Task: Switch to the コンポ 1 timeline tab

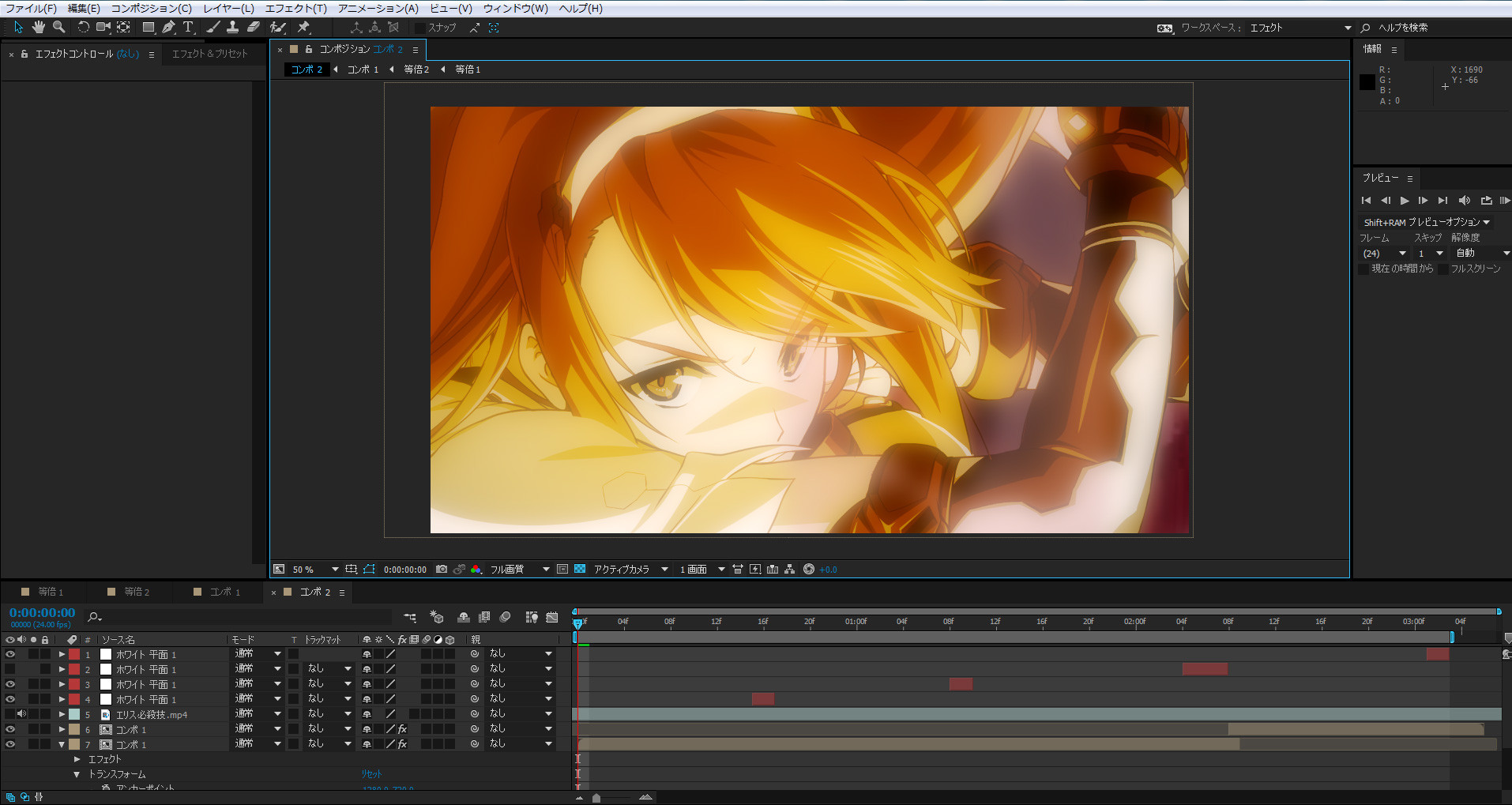Action: [x=224, y=592]
